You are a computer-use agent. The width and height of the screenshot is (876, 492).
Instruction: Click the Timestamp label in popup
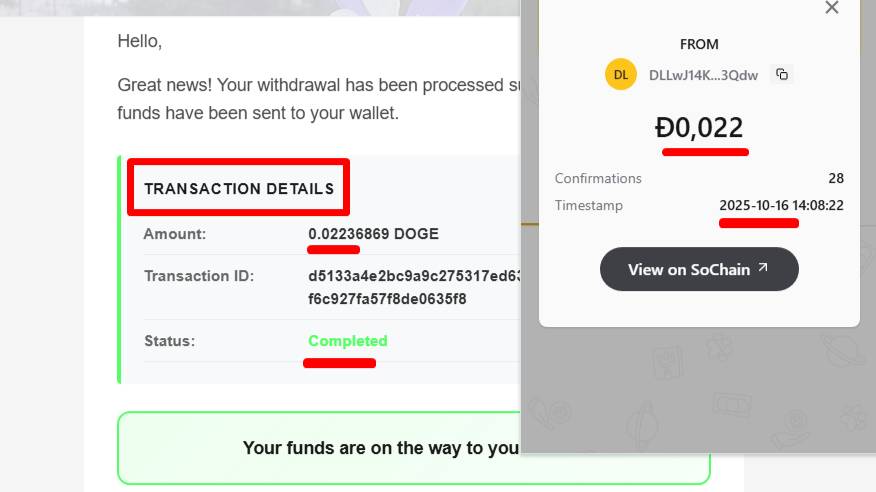click(589, 205)
